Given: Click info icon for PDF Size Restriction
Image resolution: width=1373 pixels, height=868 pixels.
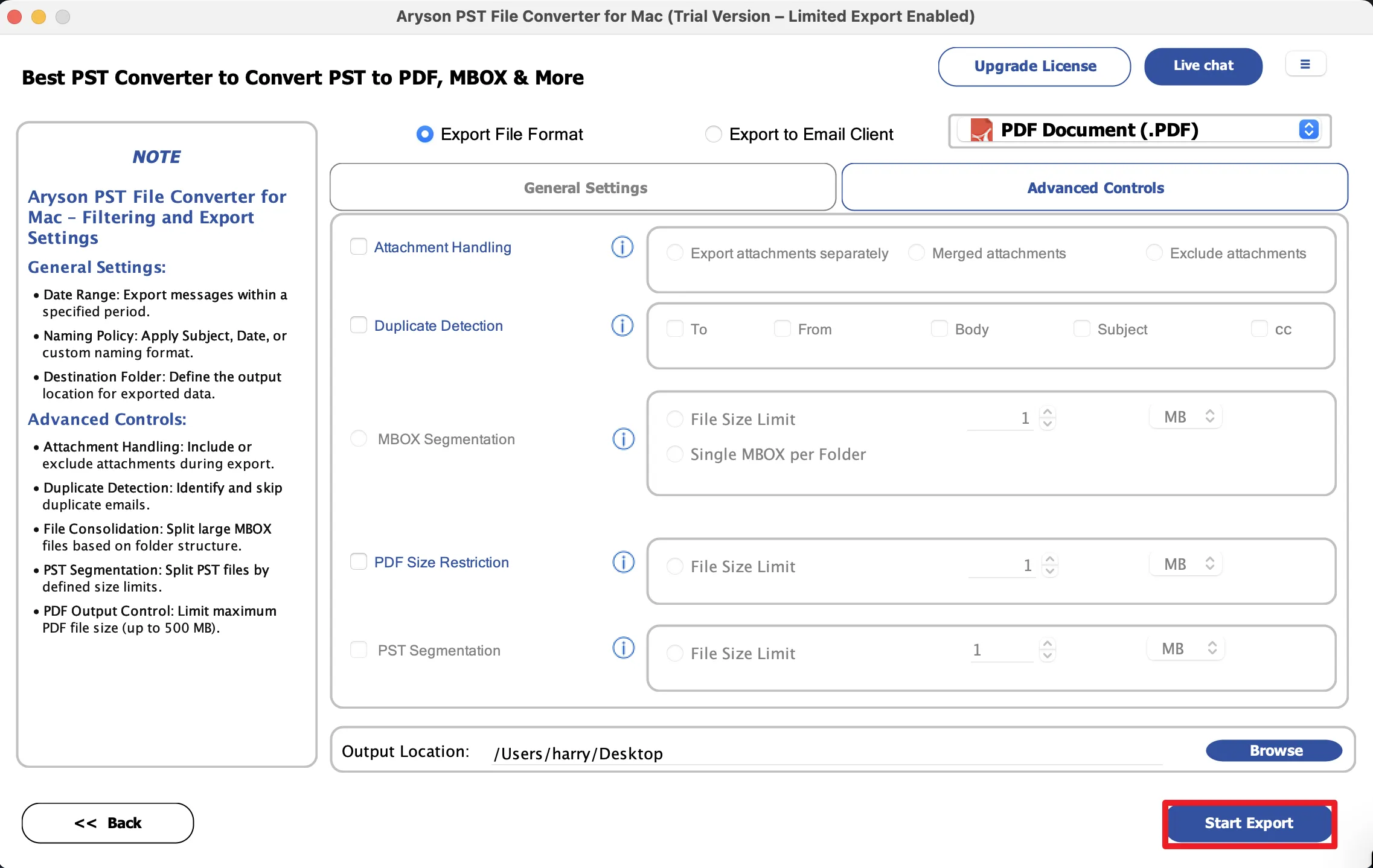Looking at the screenshot, I should click(624, 562).
